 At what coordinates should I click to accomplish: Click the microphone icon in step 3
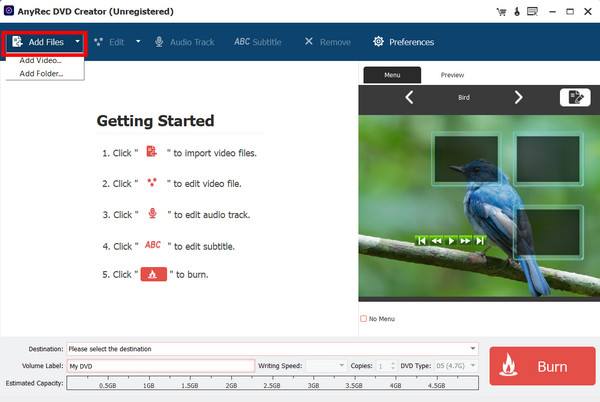coord(152,213)
